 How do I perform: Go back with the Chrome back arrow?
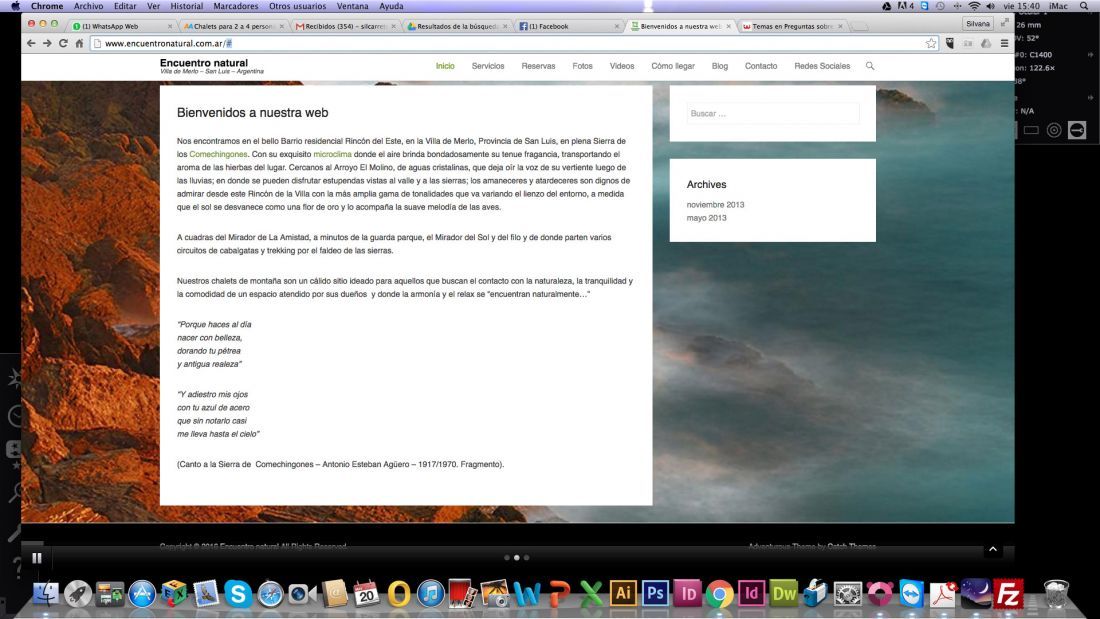tap(31, 44)
